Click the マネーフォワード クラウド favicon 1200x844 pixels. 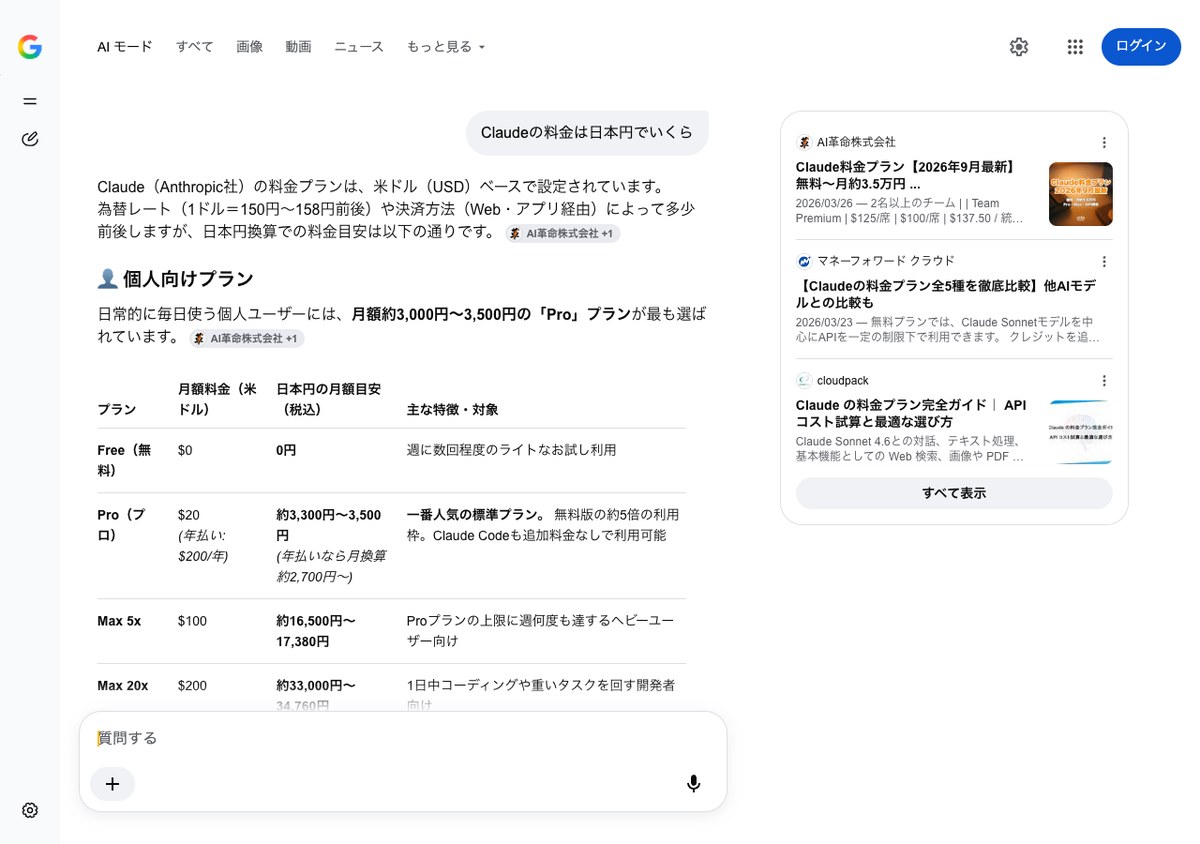click(x=804, y=261)
